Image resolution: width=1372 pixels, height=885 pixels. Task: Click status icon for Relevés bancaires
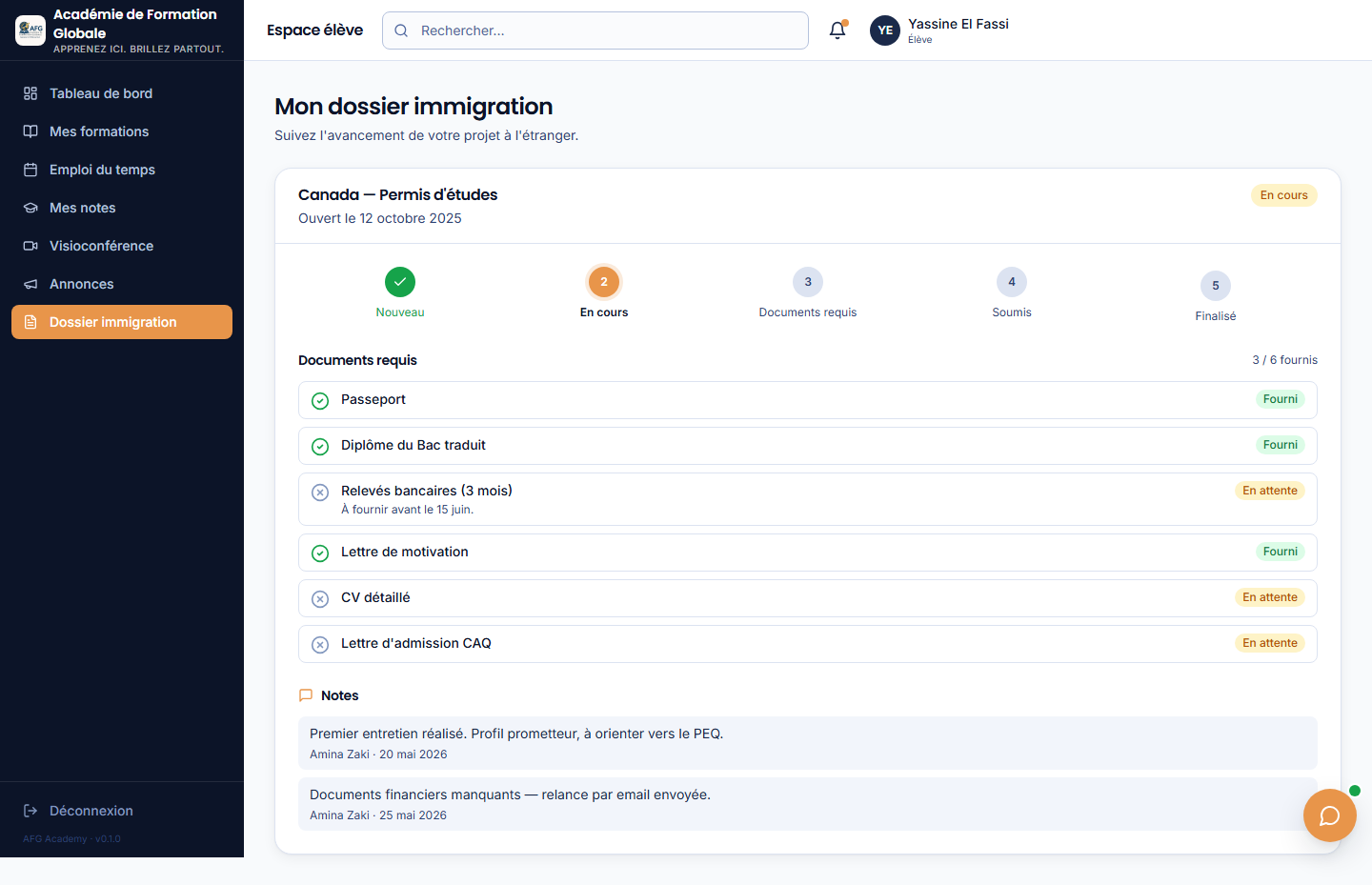pyautogui.click(x=320, y=492)
